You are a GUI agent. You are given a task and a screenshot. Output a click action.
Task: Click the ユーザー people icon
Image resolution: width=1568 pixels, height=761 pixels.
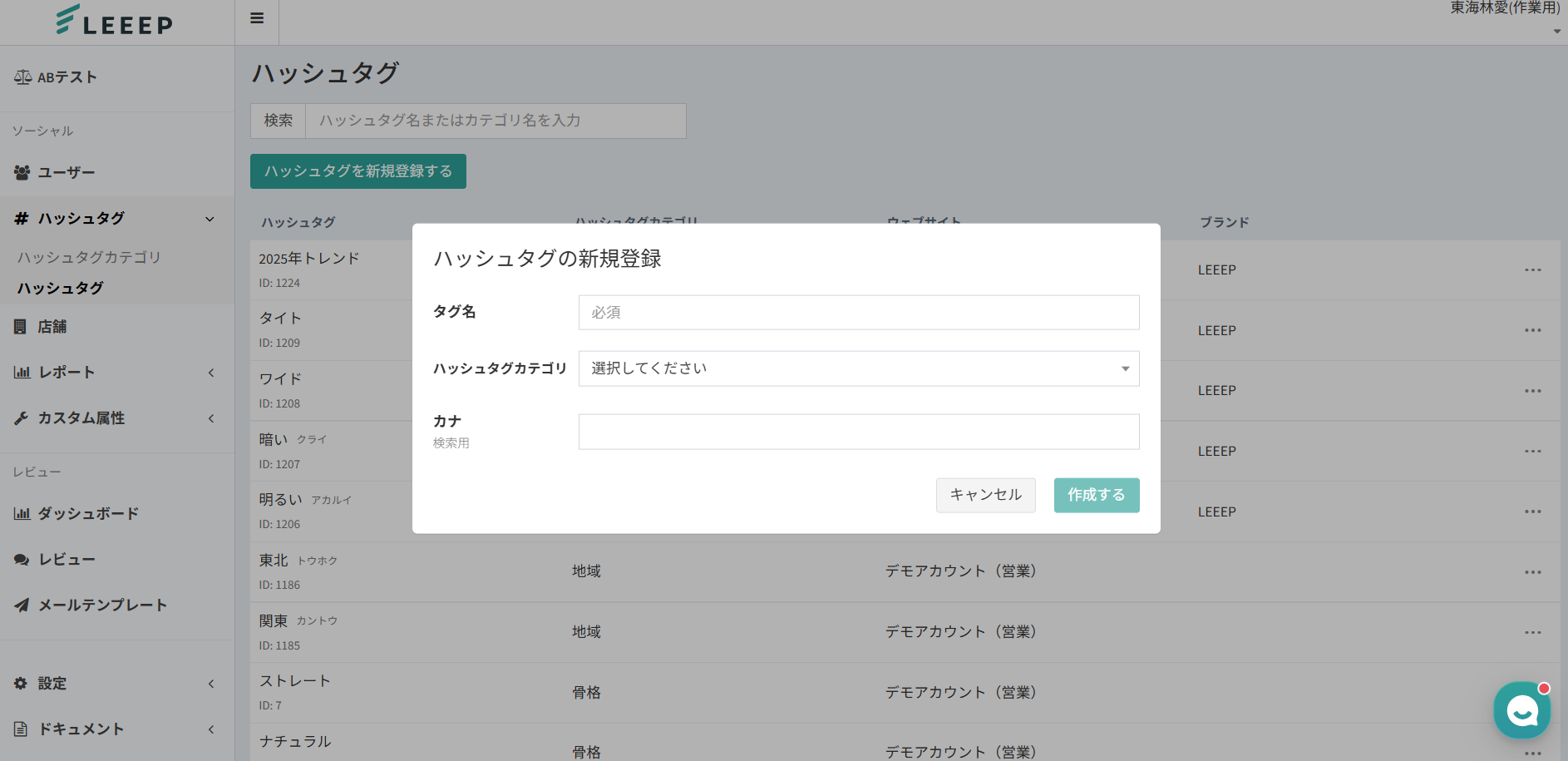point(22,172)
